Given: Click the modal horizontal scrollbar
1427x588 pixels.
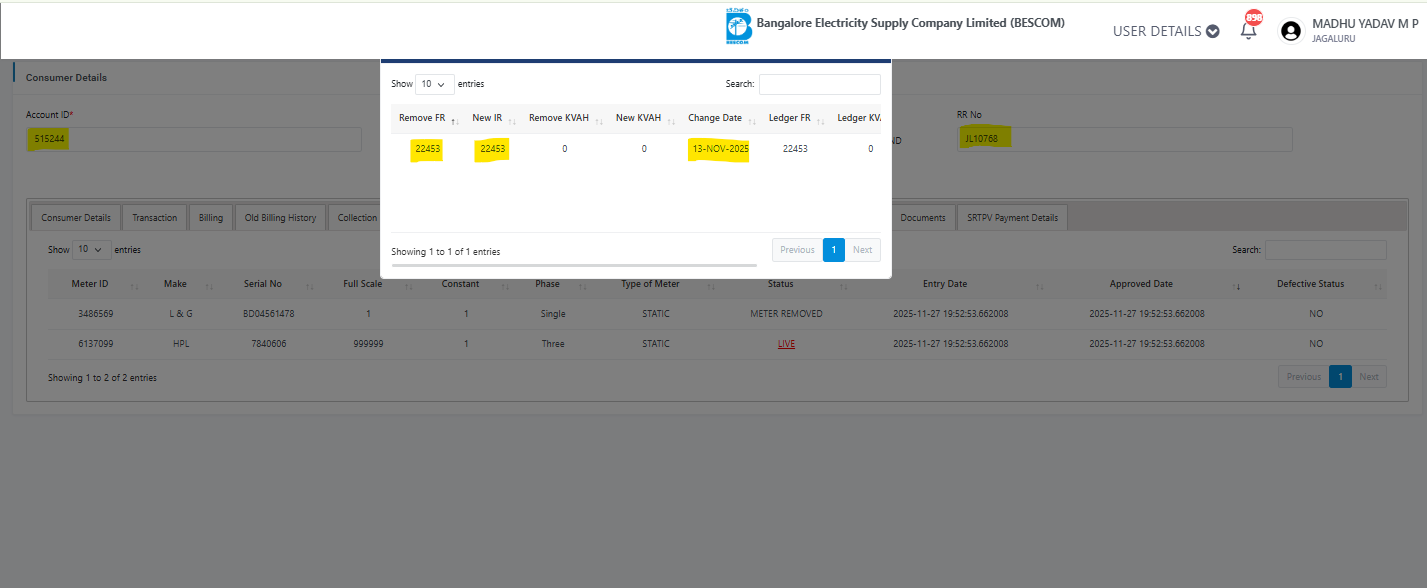Looking at the screenshot, I should pos(574,266).
